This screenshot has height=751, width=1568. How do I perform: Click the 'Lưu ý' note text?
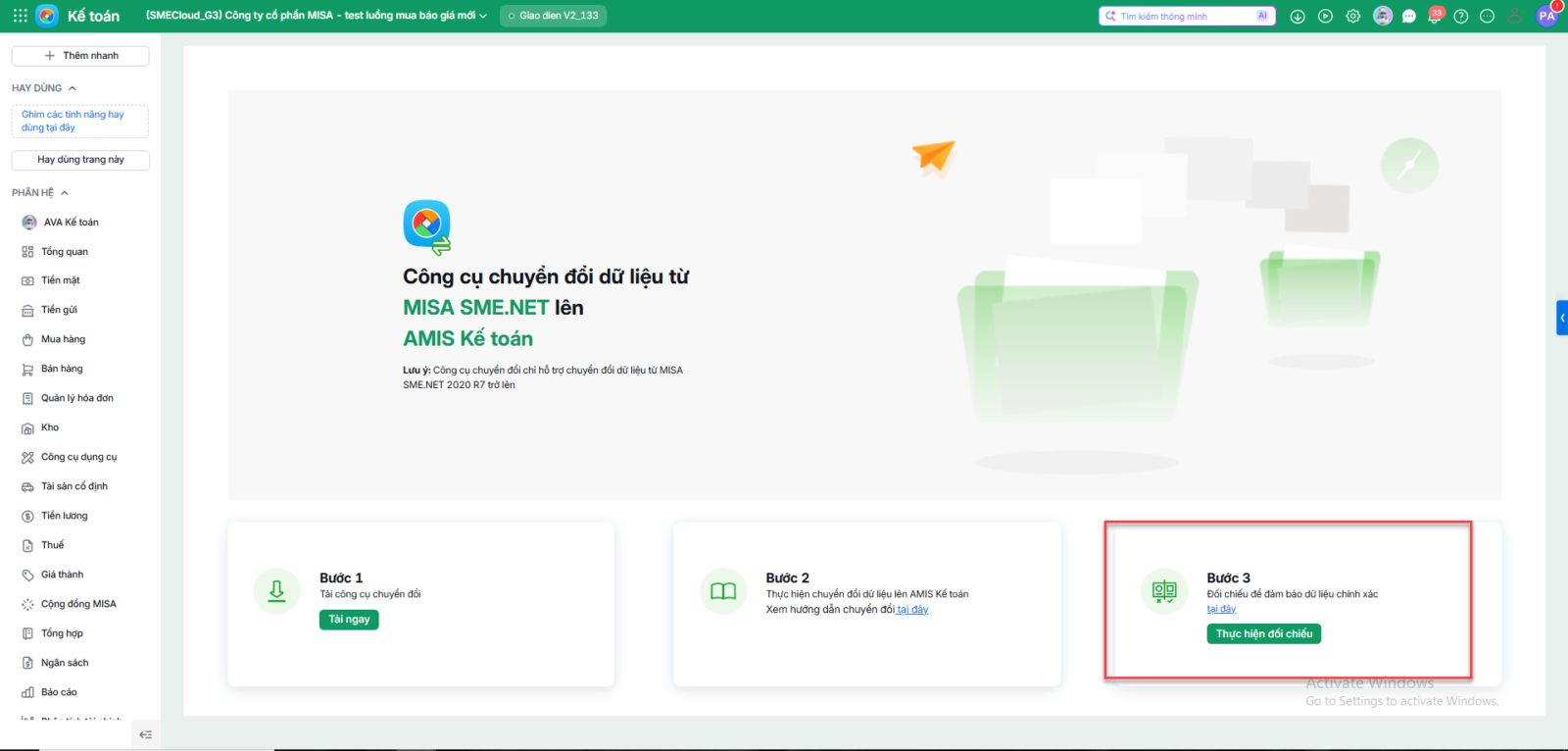point(543,377)
